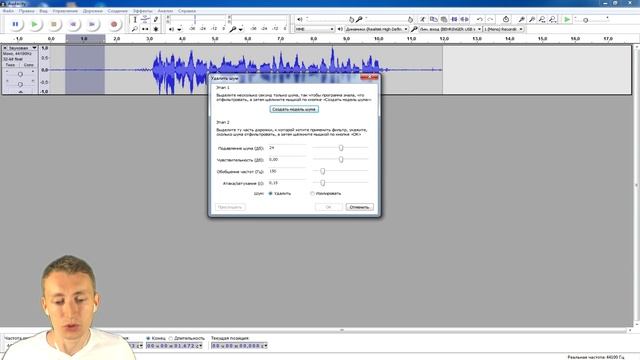Open the Анализ menu
This screenshot has width=640, height=360.
(165, 11)
